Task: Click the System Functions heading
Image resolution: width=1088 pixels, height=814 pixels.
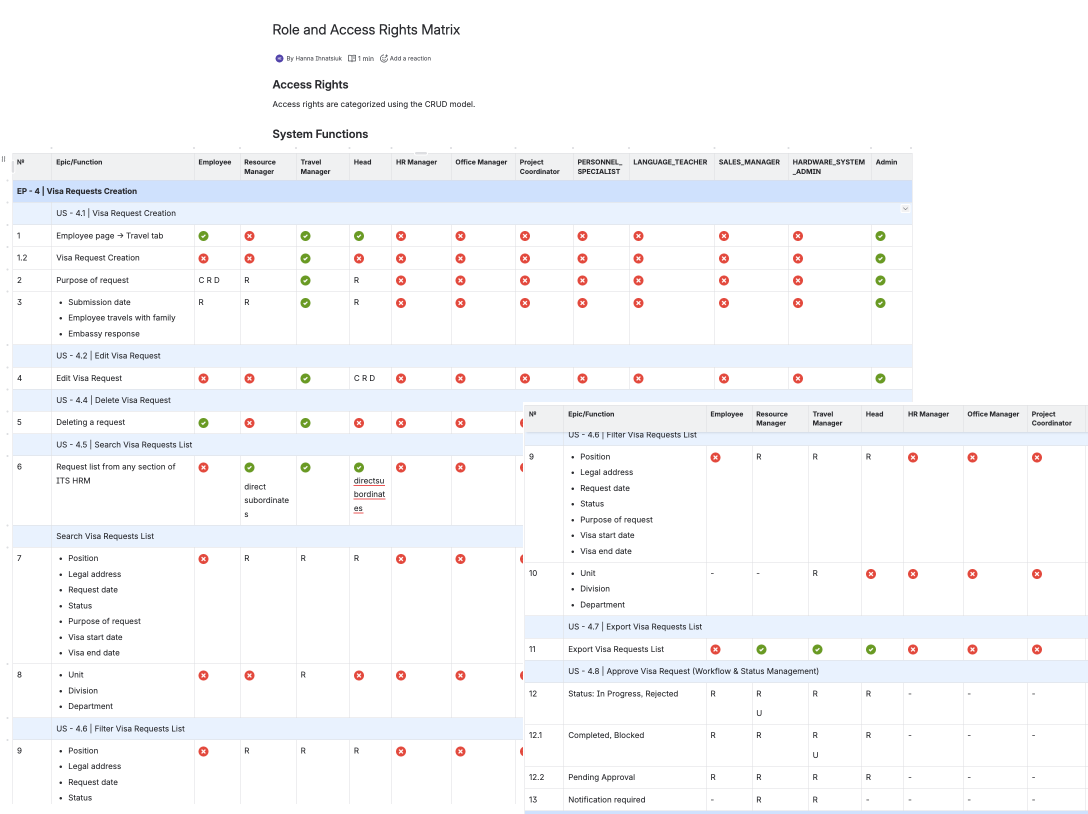Action: click(320, 134)
